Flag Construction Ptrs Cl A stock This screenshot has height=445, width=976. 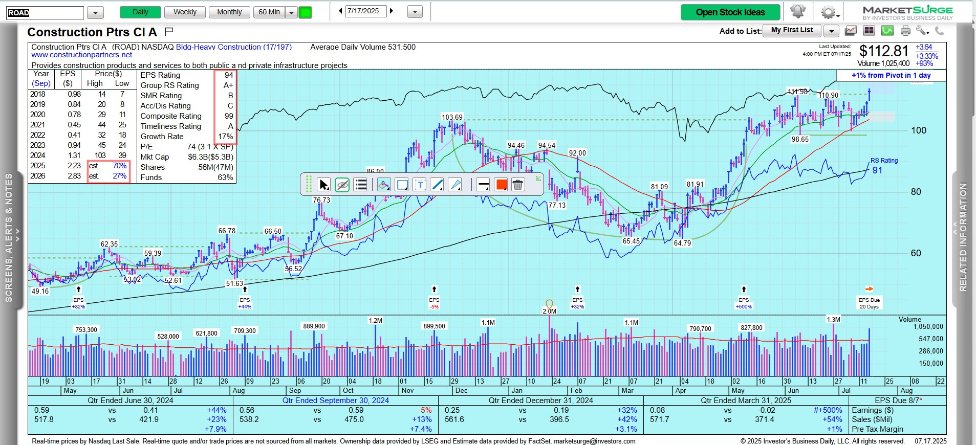pos(171,31)
